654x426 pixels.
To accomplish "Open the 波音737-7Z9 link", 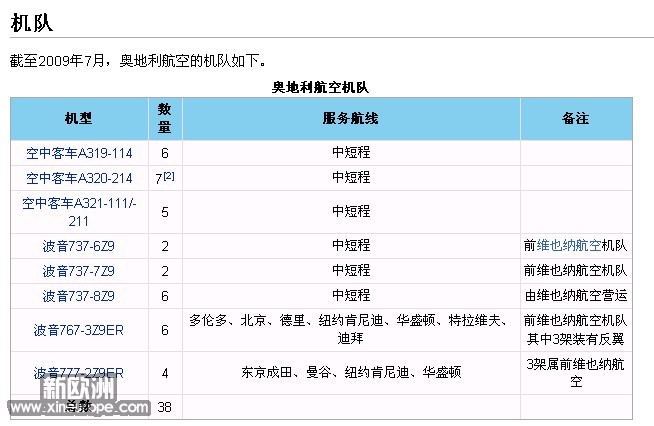I will coord(78,271).
